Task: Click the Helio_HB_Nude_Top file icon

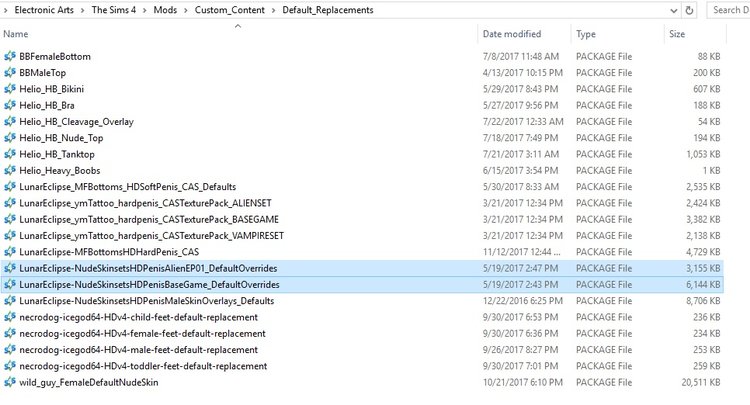Action: pyautogui.click(x=10, y=138)
